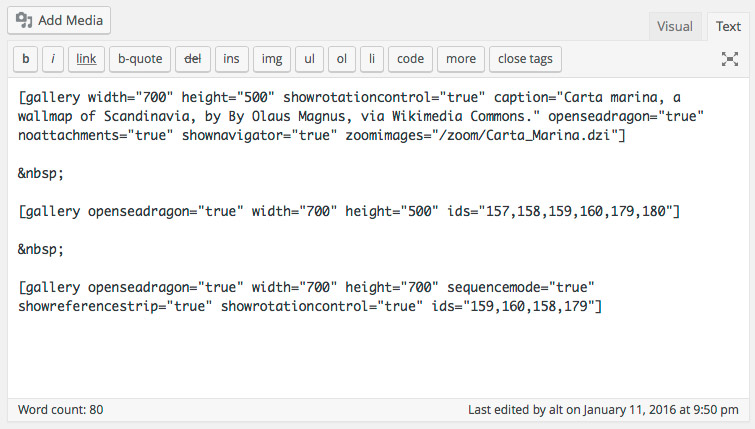Click the Word count: 80 status

click(61, 410)
